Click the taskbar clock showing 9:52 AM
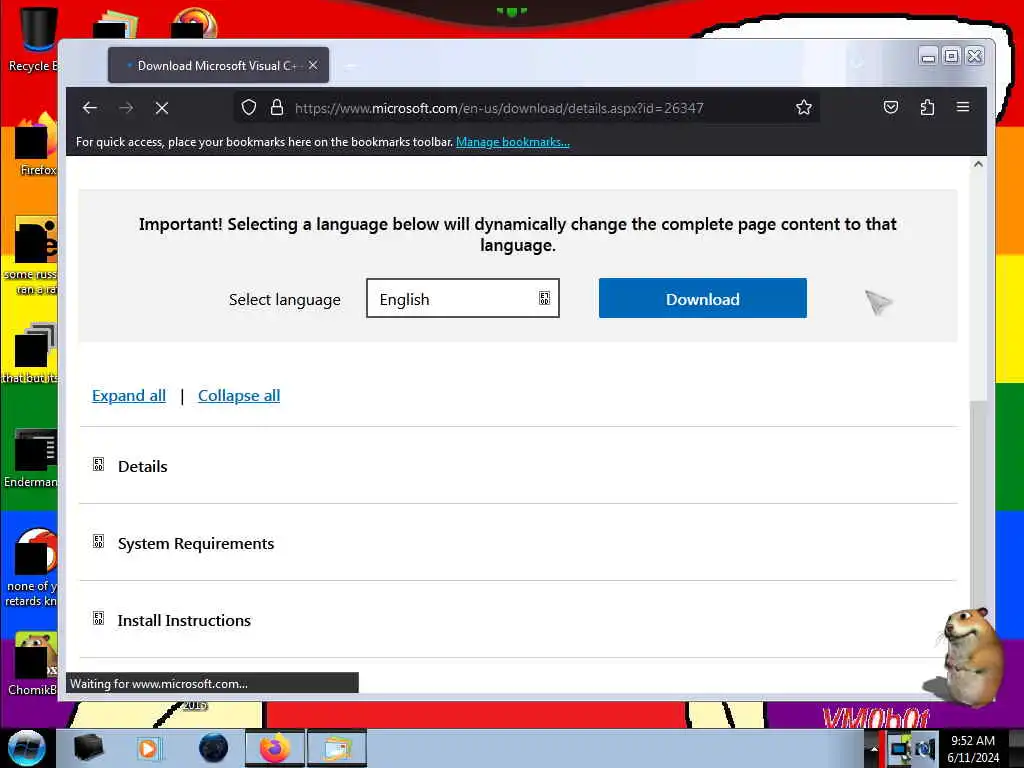The image size is (1024, 768). coord(973,748)
